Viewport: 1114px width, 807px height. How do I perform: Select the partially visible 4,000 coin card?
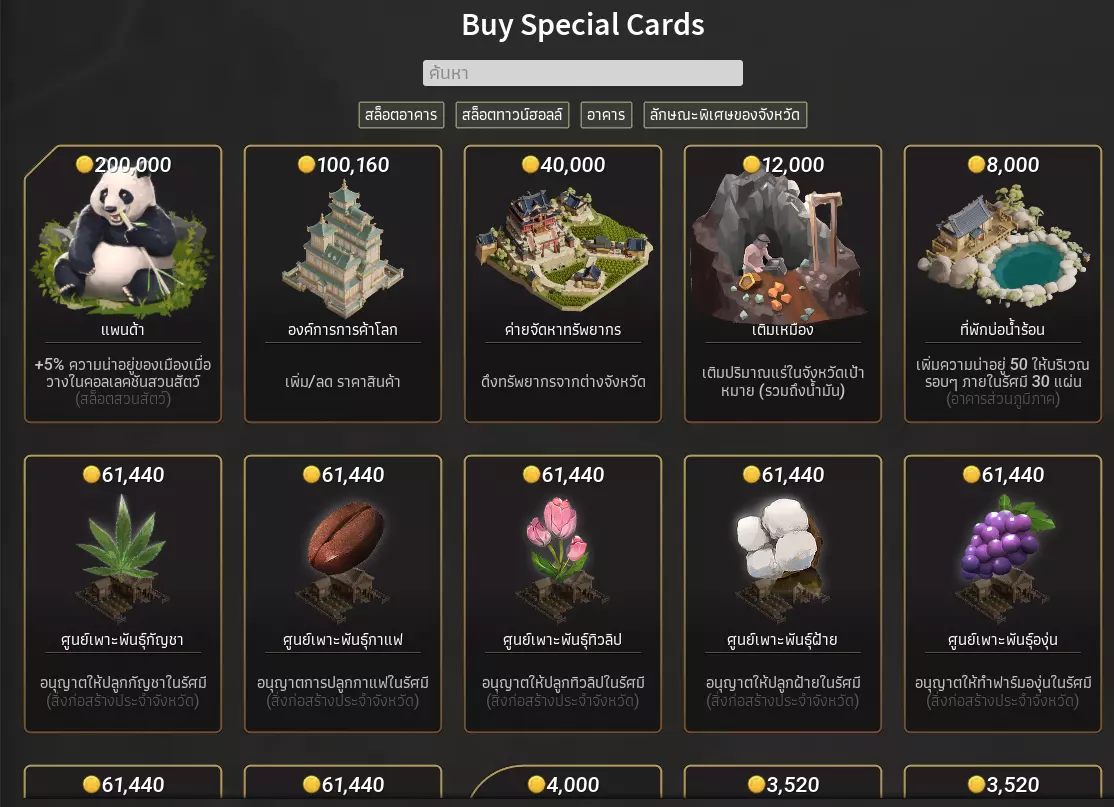pyautogui.click(x=563, y=786)
